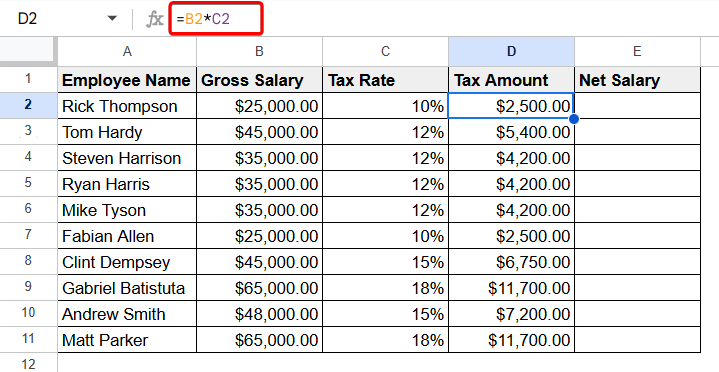The image size is (719, 372).
Task: Select row 1 header
Action: coord(28,79)
